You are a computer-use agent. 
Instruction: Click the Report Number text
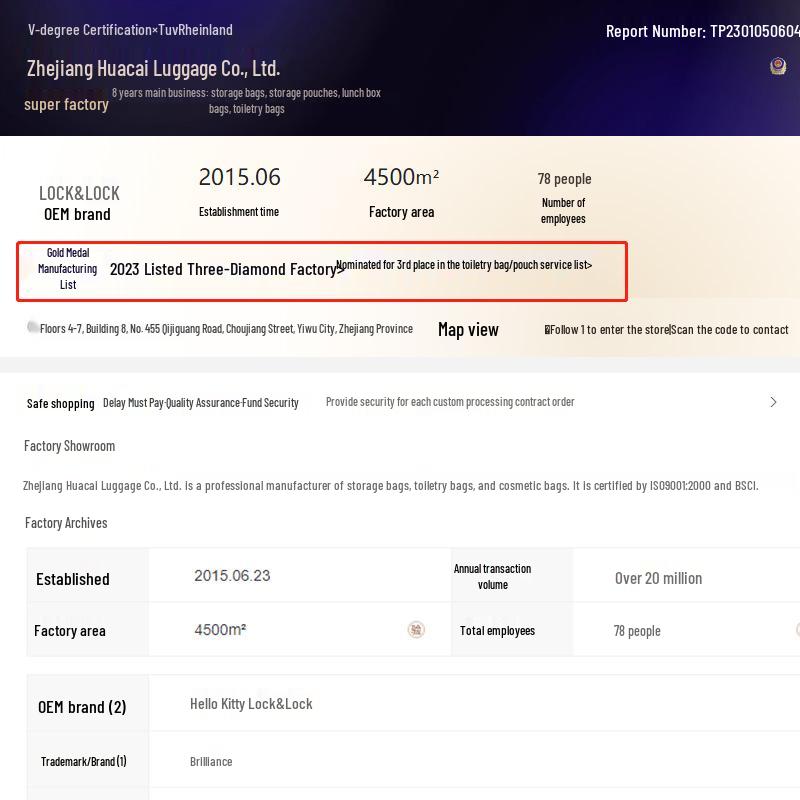click(x=702, y=31)
